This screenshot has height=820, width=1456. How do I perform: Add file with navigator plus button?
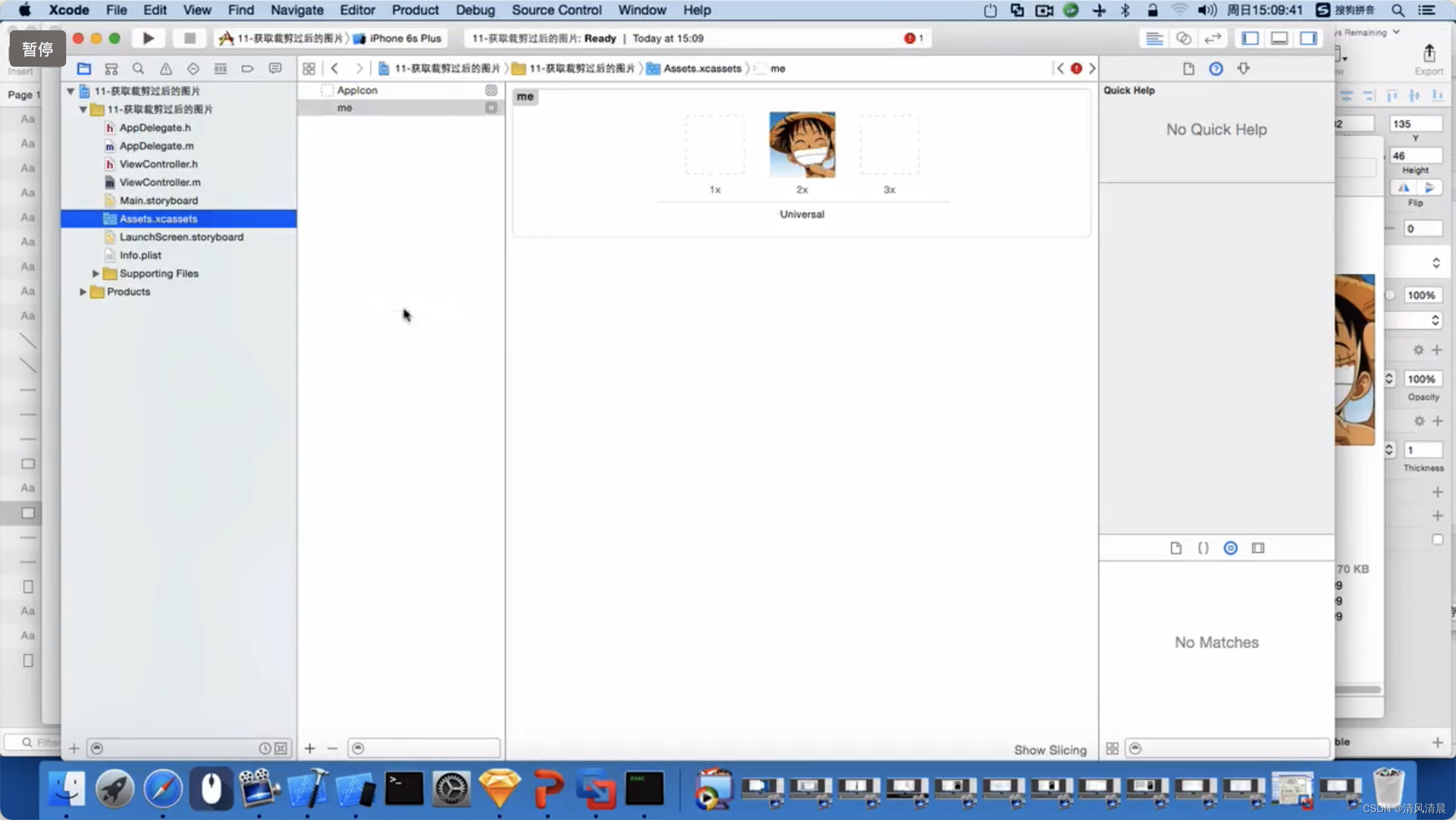coord(74,748)
